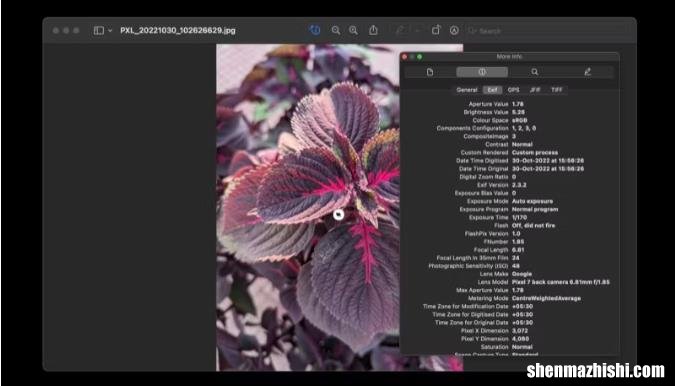
Task: Click the Contrast label
Action: 497,144
